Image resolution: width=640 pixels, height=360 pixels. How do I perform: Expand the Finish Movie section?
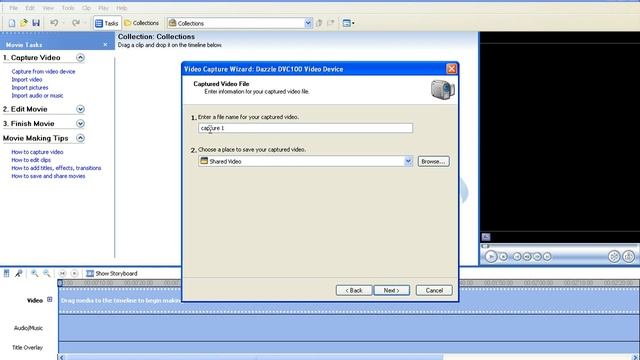click(80, 123)
